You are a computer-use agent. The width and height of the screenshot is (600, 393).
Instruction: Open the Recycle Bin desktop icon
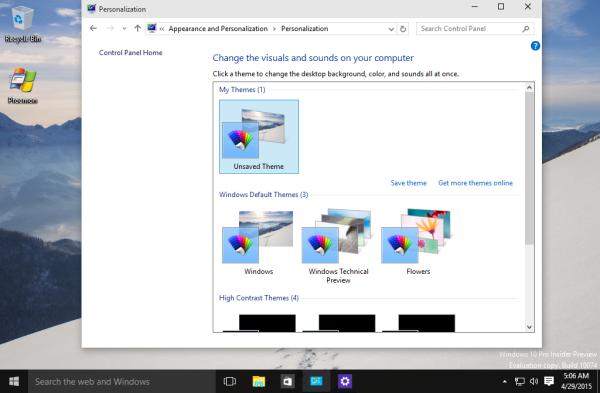coord(23,23)
